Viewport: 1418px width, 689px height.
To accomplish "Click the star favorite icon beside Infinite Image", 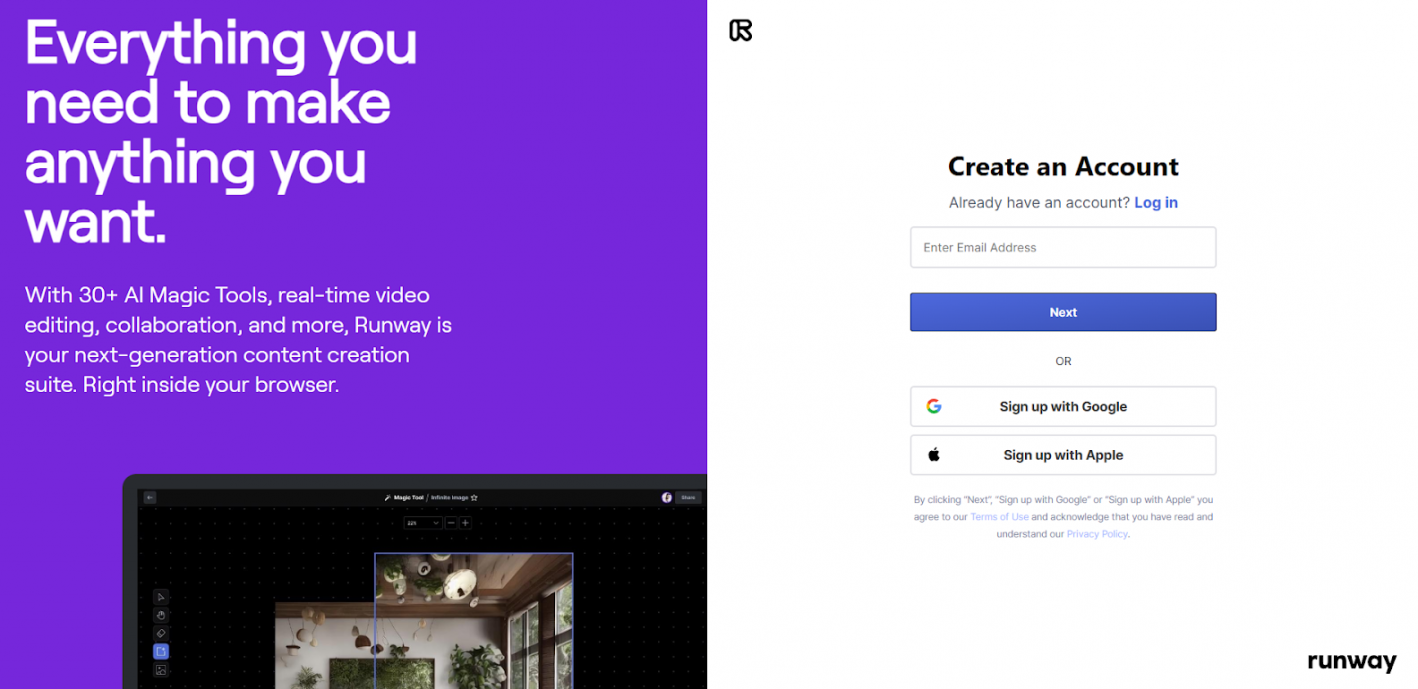I will (x=474, y=497).
